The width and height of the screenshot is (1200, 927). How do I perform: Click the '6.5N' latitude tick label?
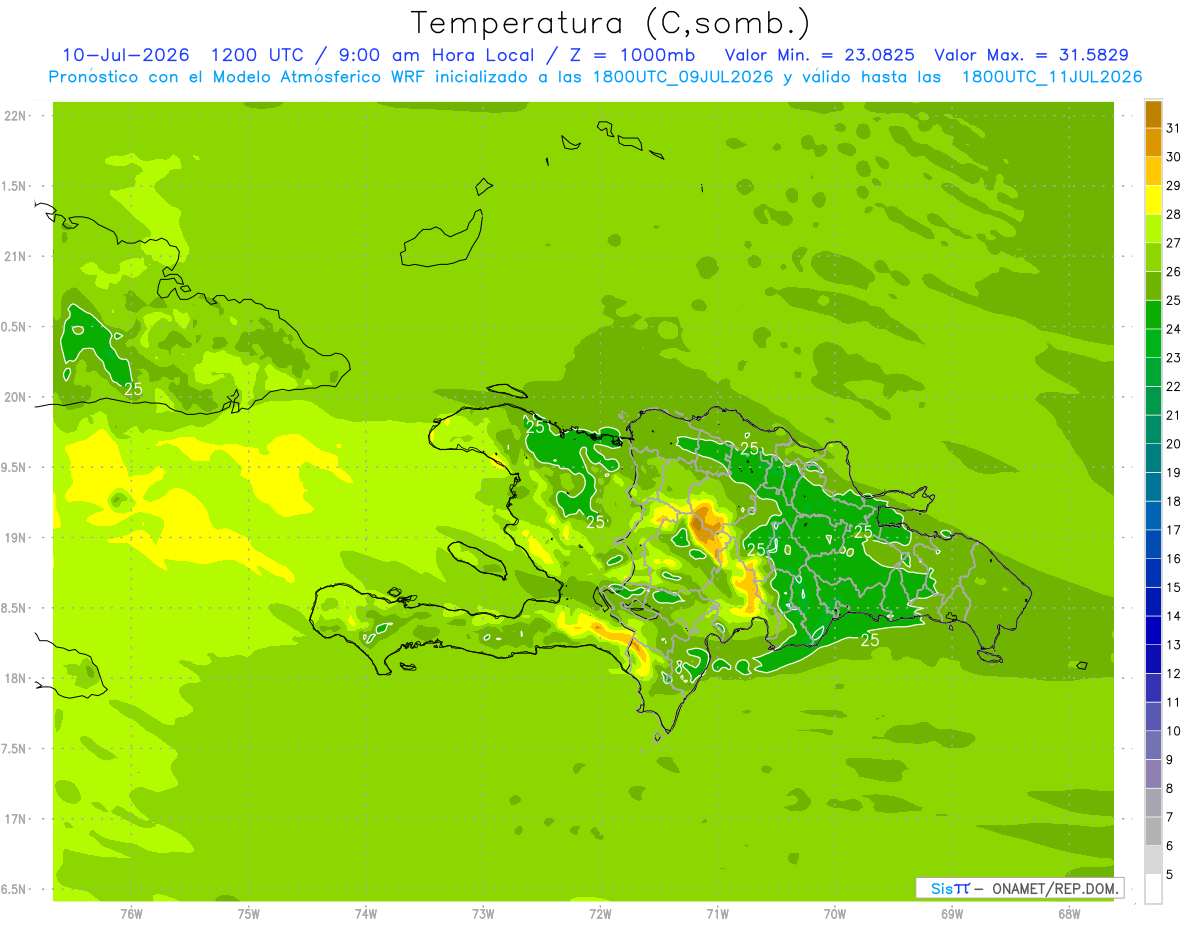(13, 890)
